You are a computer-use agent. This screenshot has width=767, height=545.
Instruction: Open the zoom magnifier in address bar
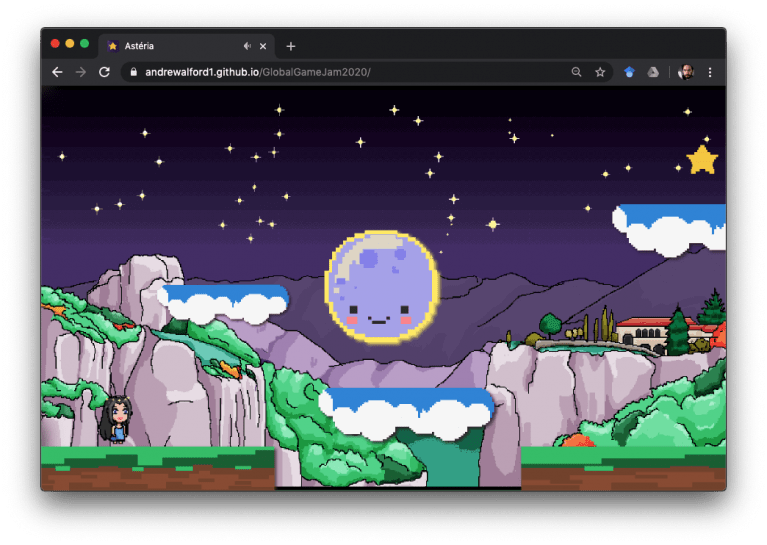click(576, 72)
